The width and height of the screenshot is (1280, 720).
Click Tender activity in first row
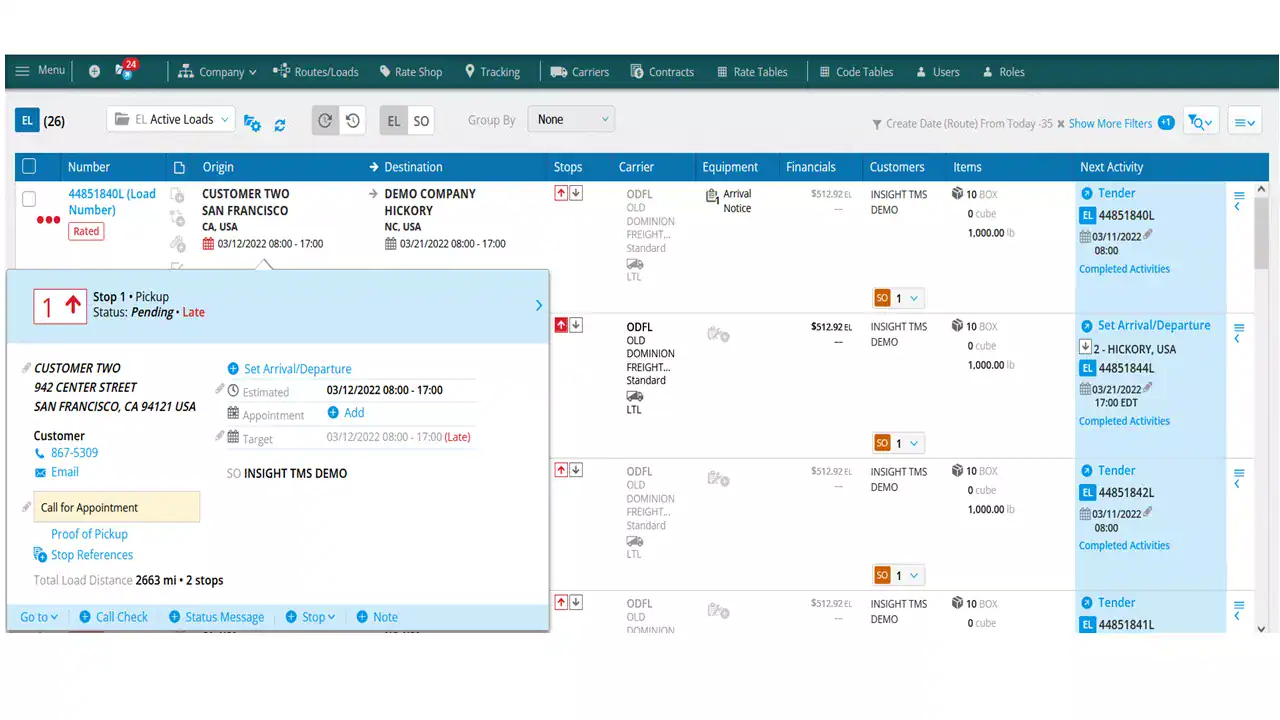coord(1116,193)
